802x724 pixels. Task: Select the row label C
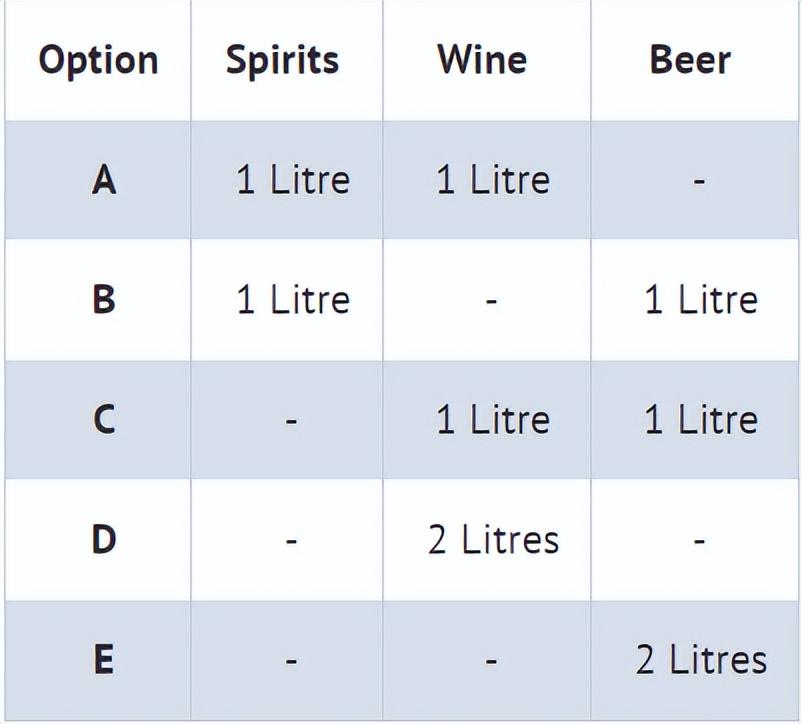click(x=104, y=419)
